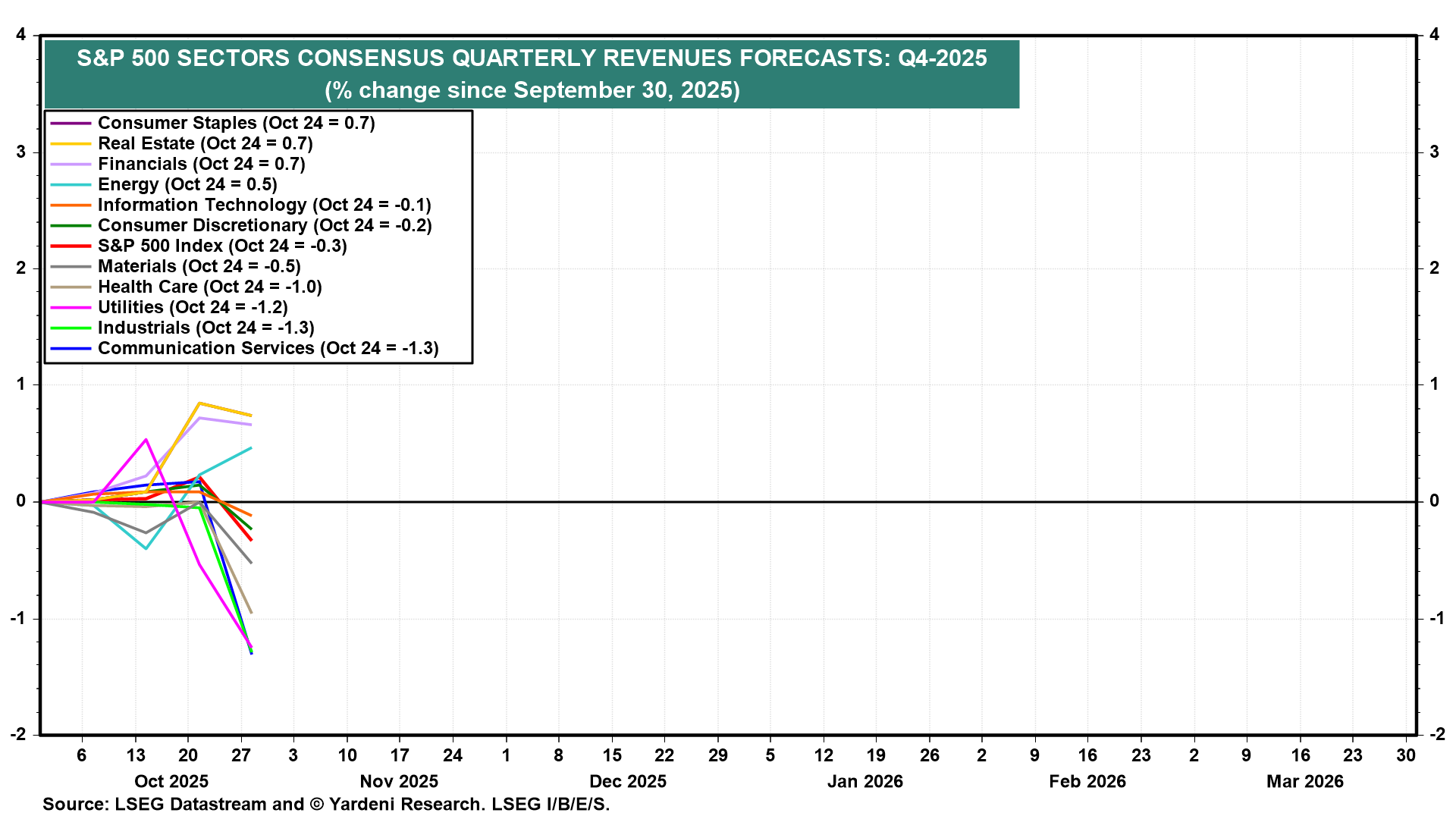Viewport: 1456px width, 819px height.
Task: Click the Materials gray legend swatch
Action: click(71, 266)
